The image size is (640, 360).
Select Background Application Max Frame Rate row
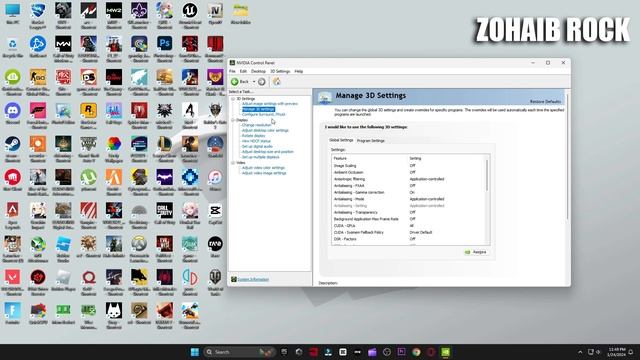(409, 219)
